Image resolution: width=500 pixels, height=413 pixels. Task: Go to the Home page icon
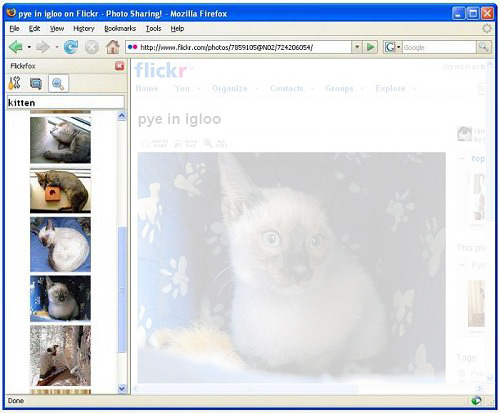click(113, 47)
